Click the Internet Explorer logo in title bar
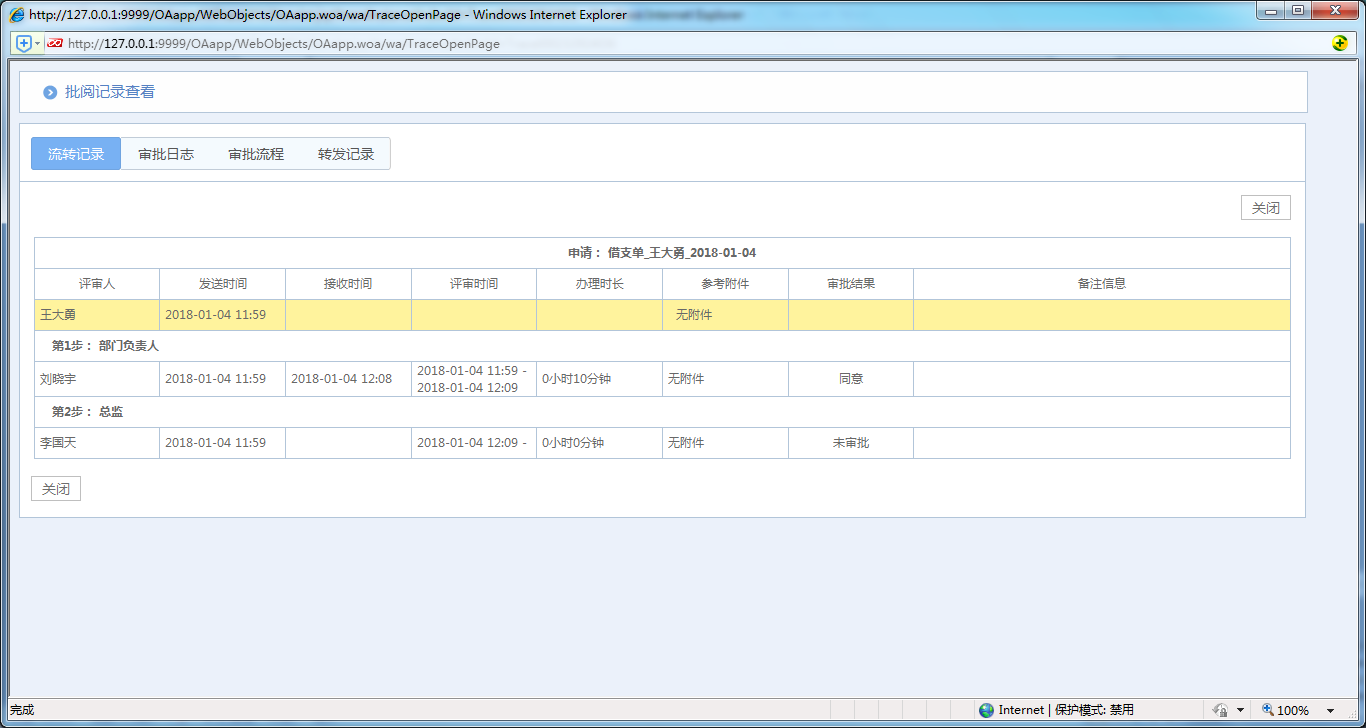The image size is (1366, 728). [17, 15]
